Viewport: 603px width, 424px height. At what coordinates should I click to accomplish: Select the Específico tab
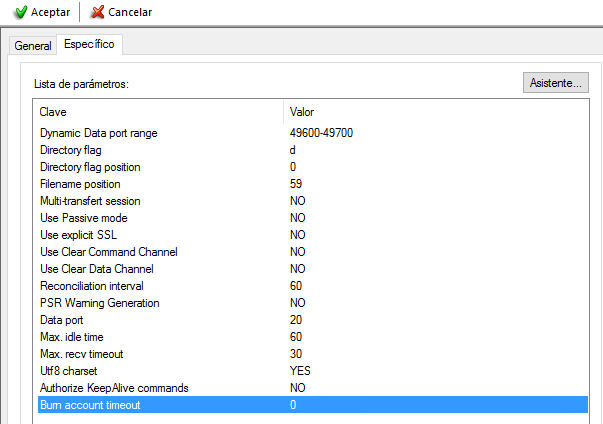(x=89, y=45)
